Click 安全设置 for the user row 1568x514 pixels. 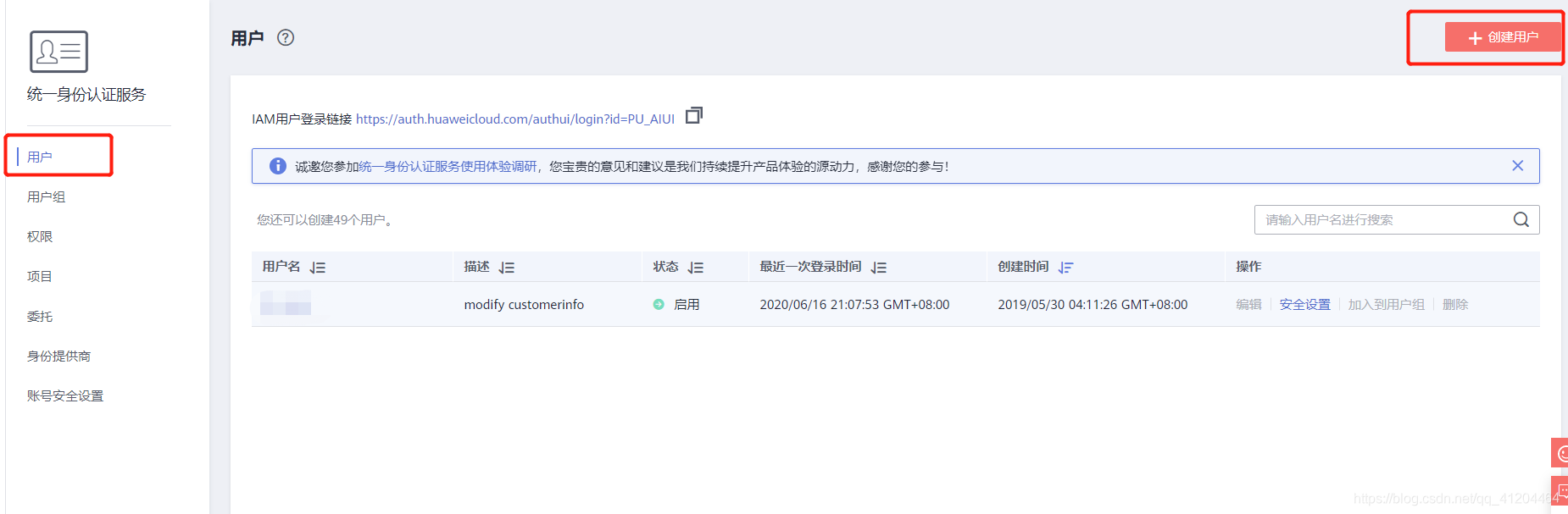(1305, 304)
